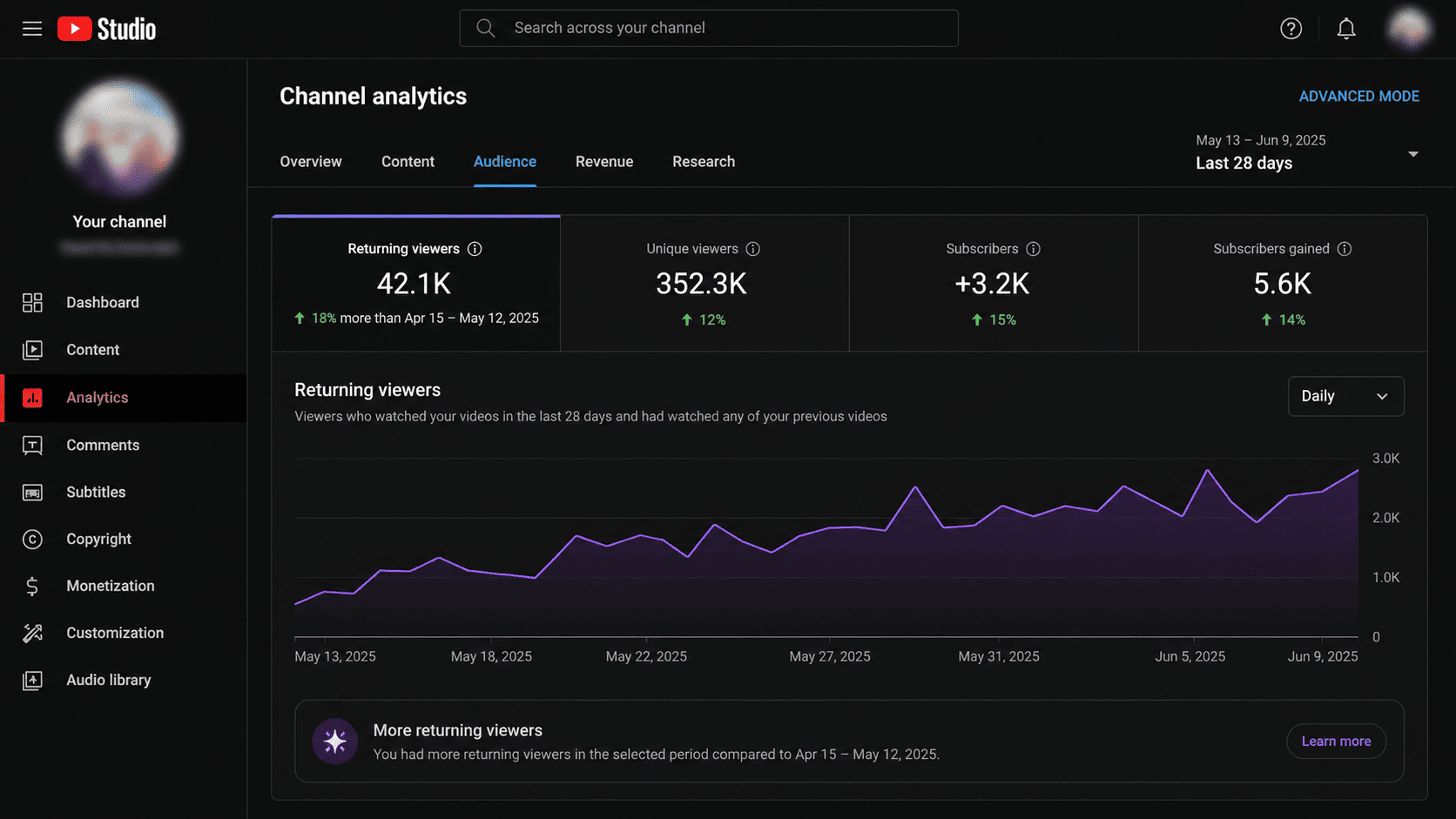Open Audio library in the sidebar
Screen dimensions: 1456x819
124,681
